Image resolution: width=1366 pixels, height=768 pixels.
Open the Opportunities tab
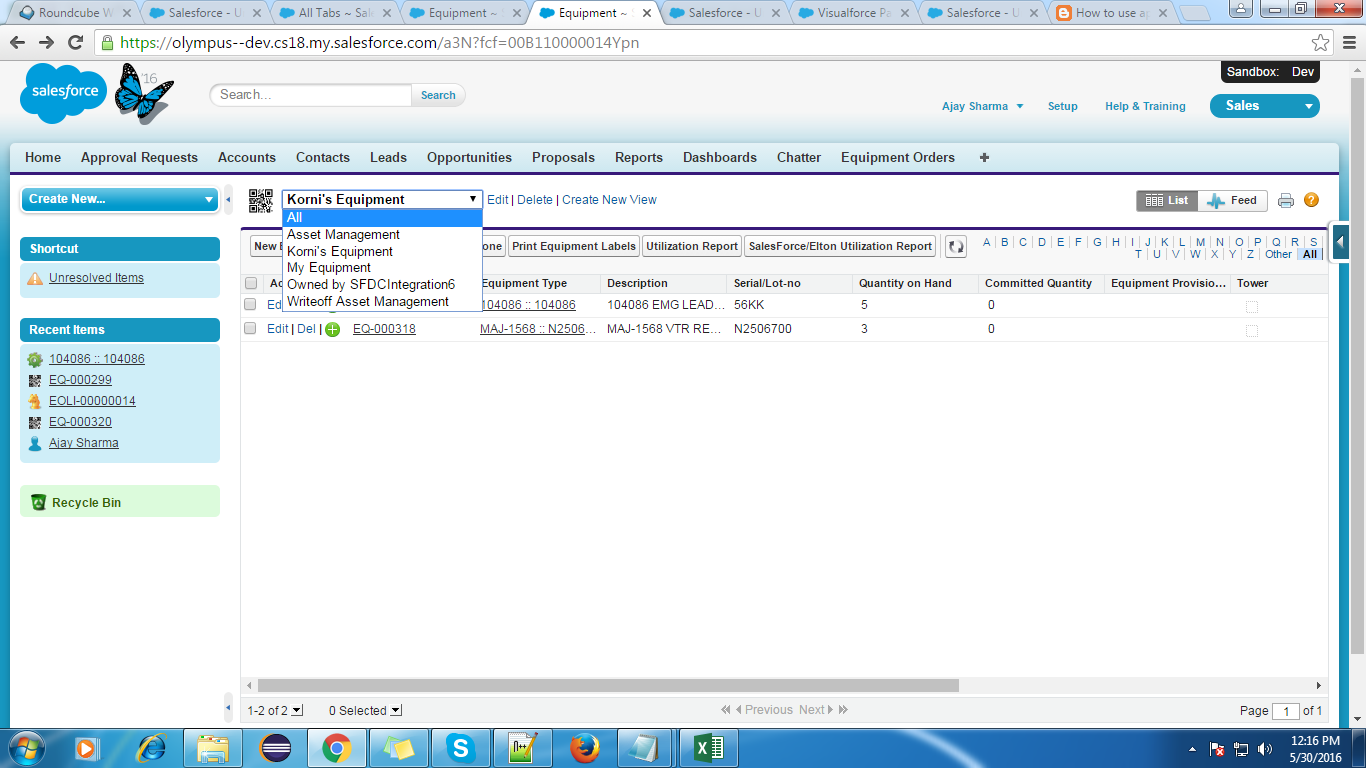coord(469,157)
